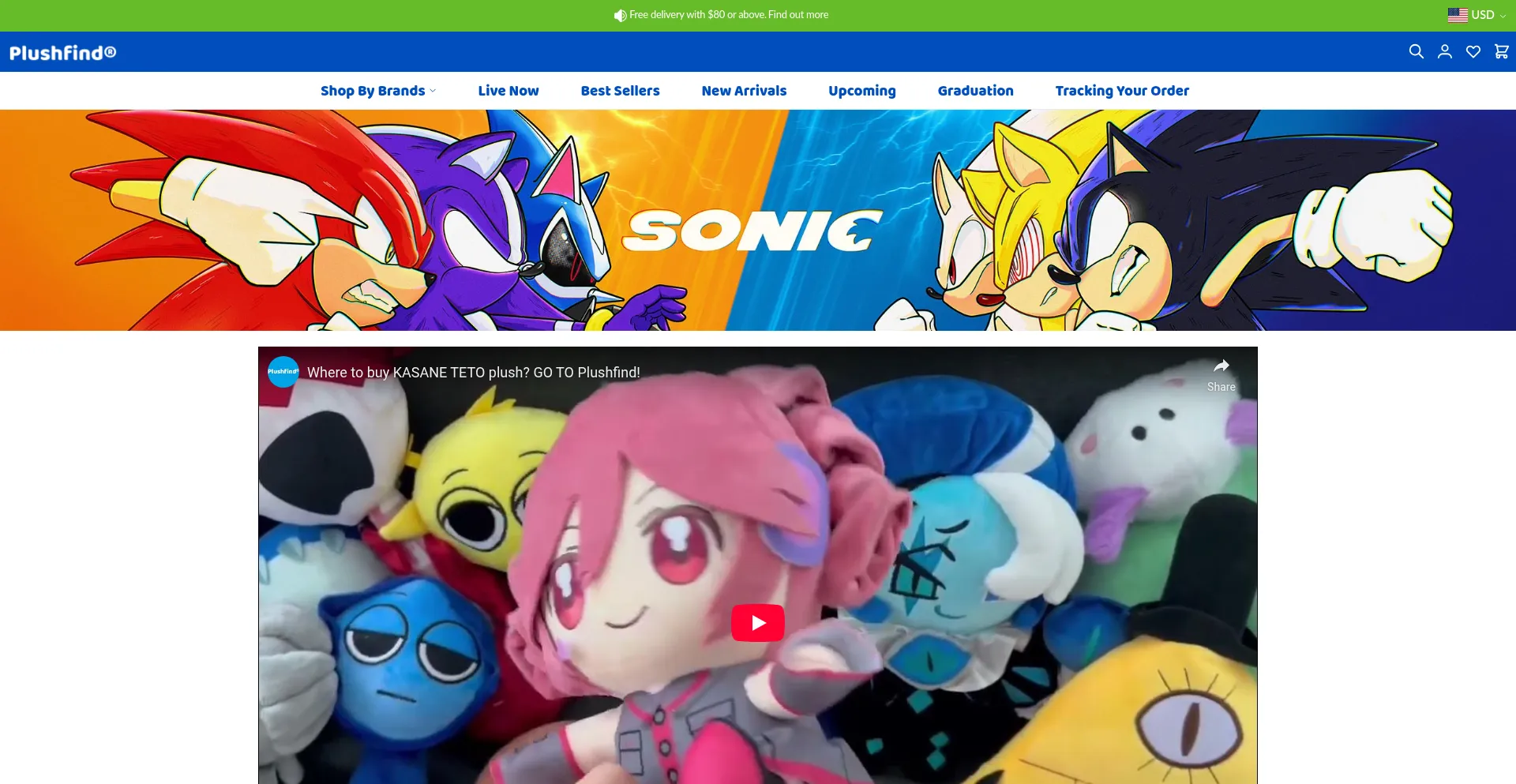Play the Kasane Teto YouTube video
The width and height of the screenshot is (1516, 784).
[758, 623]
